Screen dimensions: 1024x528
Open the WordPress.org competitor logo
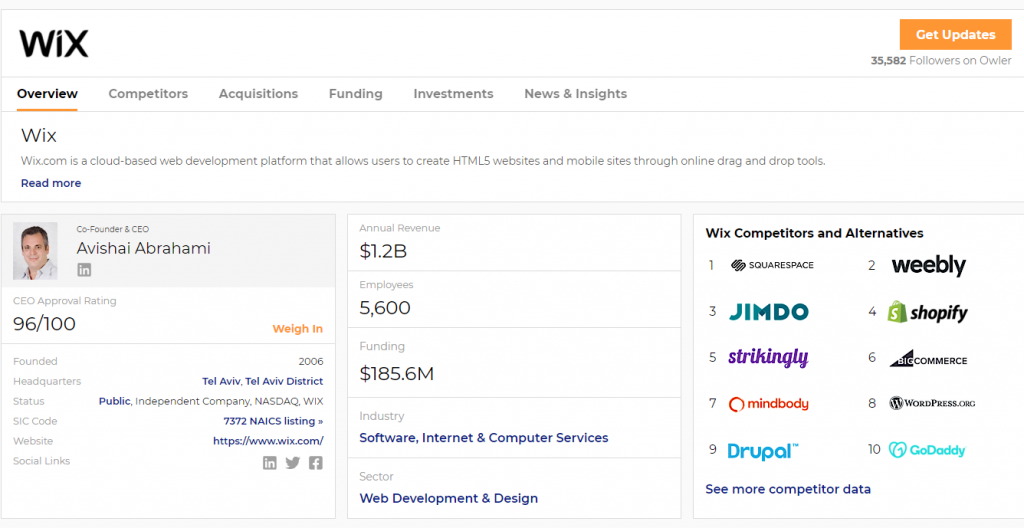coord(932,403)
